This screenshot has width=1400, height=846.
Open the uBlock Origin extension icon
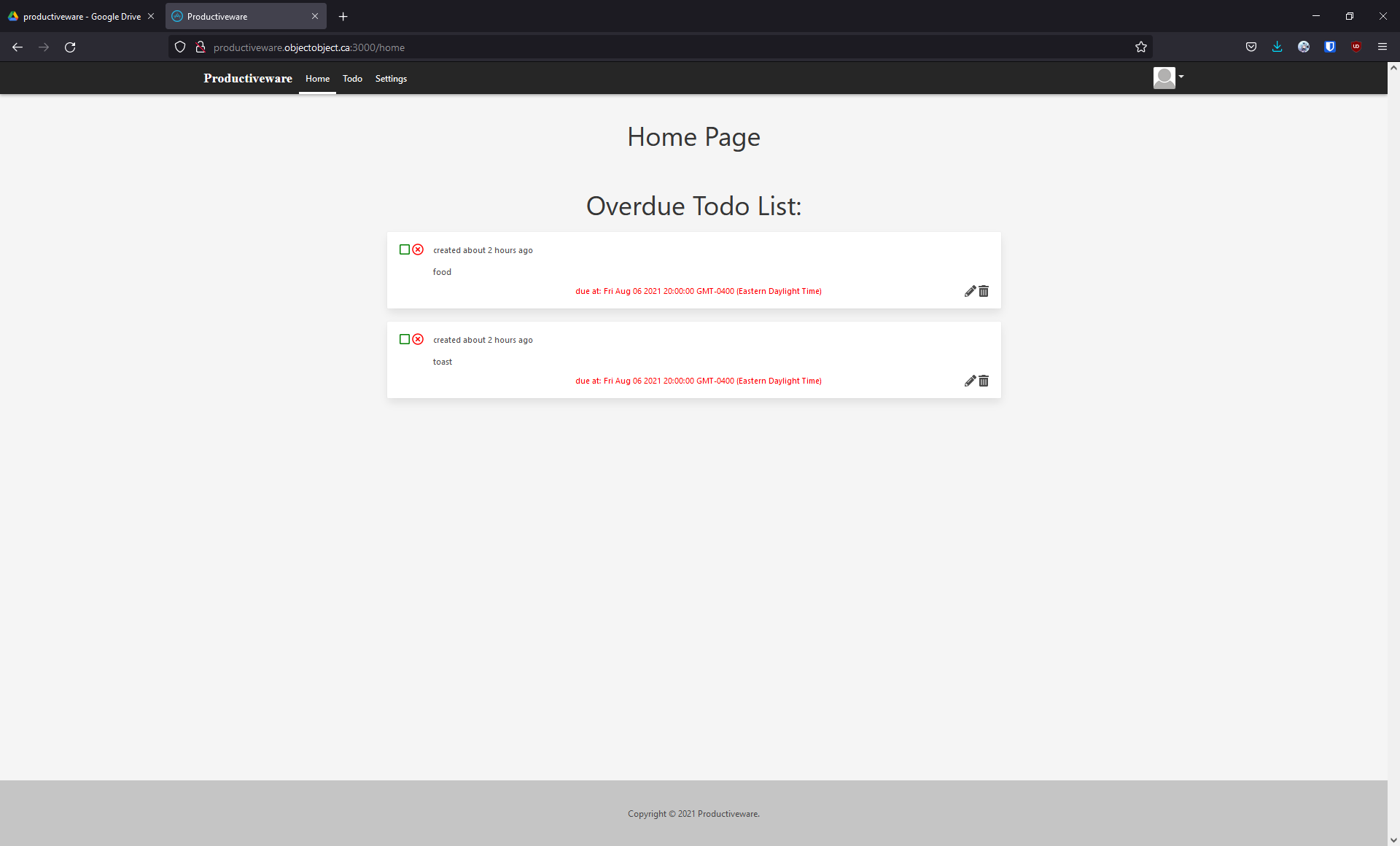click(1356, 47)
